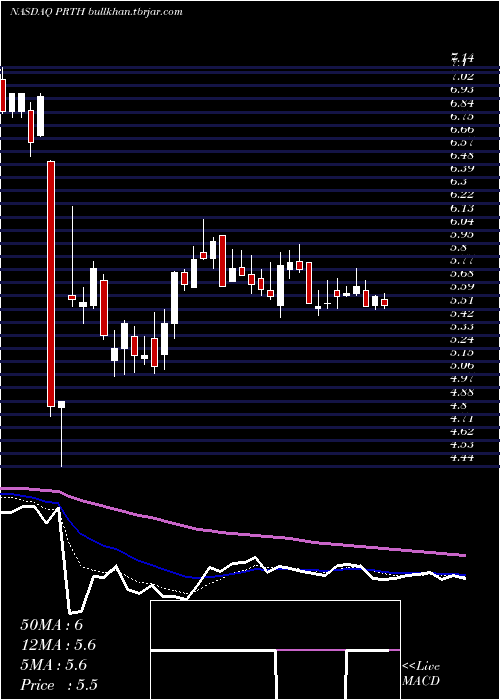
Task: Click the 5.06 price axis label
Action: pos(462,366)
